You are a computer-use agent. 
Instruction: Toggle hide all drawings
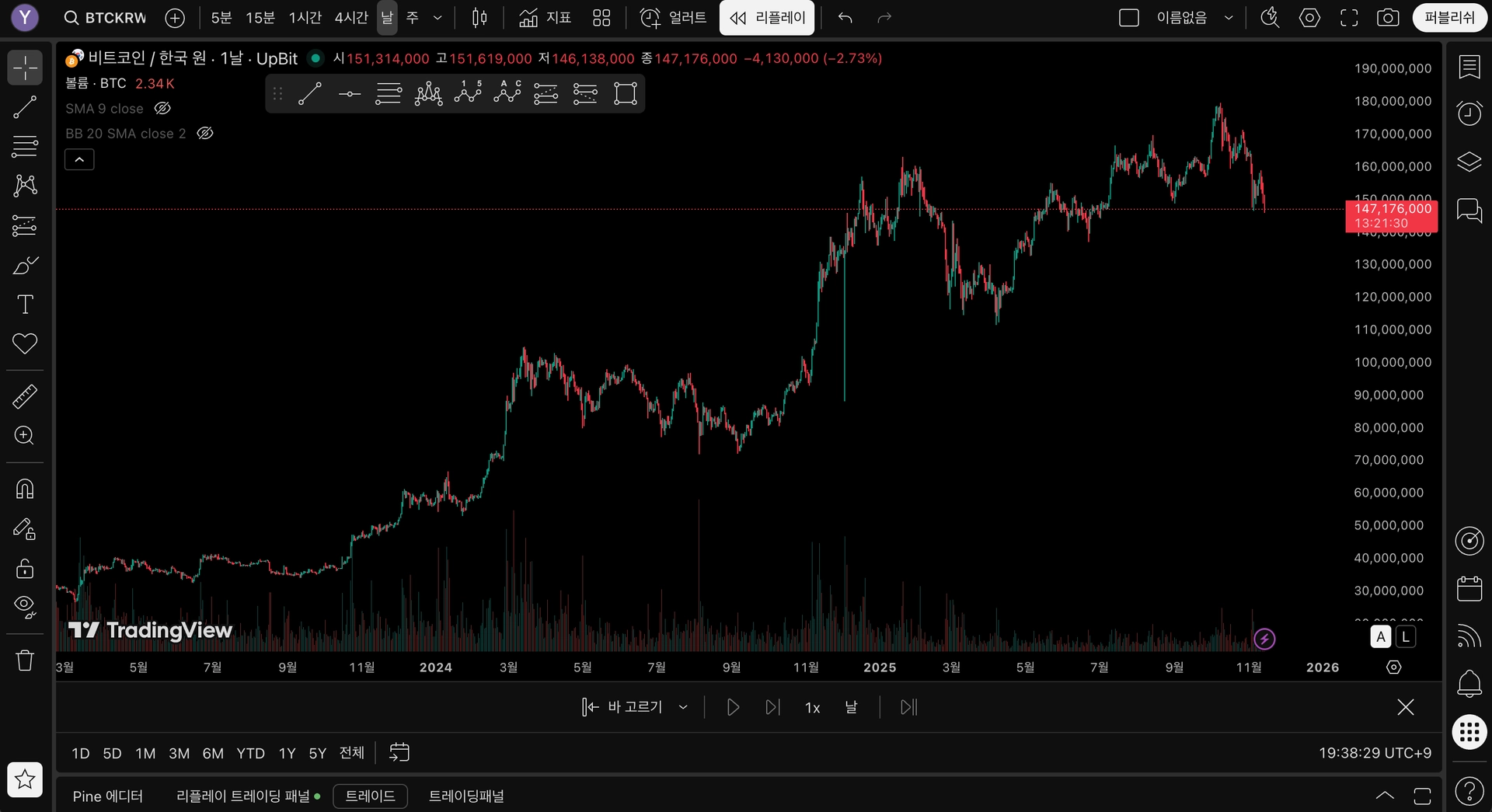[25, 607]
